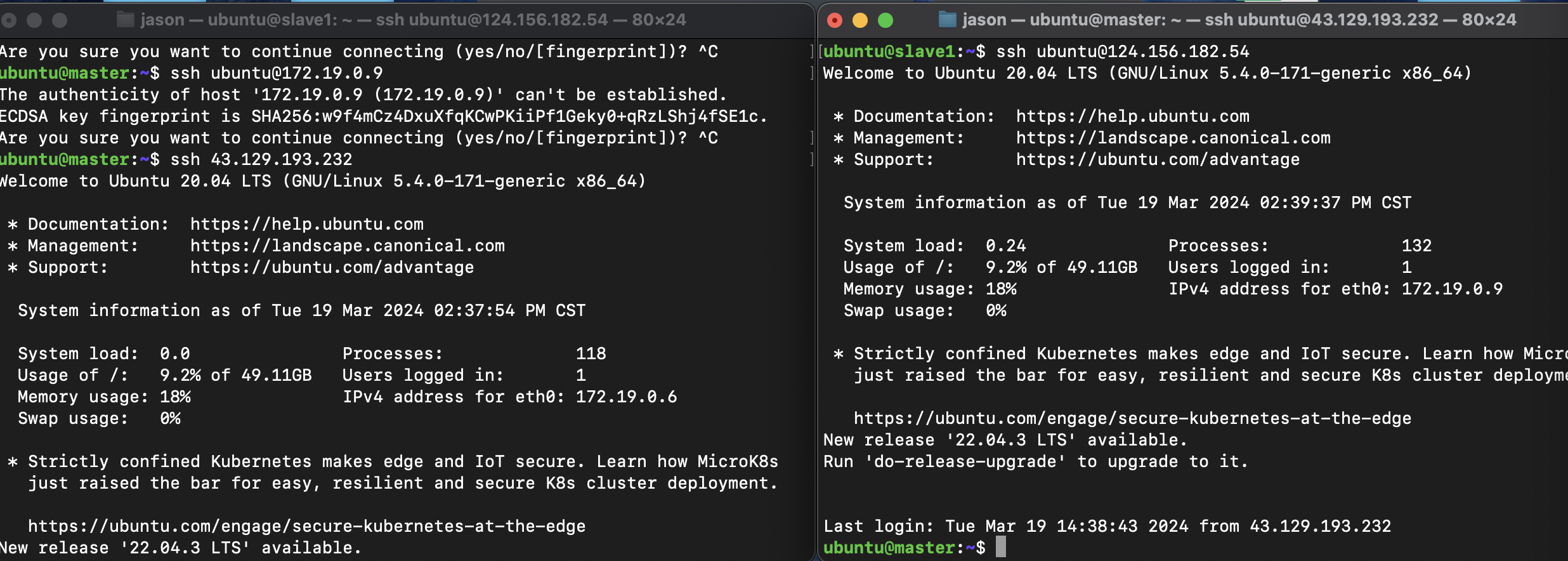This screenshot has width=1568, height=561.
Task: Click 'System information as of' 02:39:37 PM line
Action: click(1128, 202)
